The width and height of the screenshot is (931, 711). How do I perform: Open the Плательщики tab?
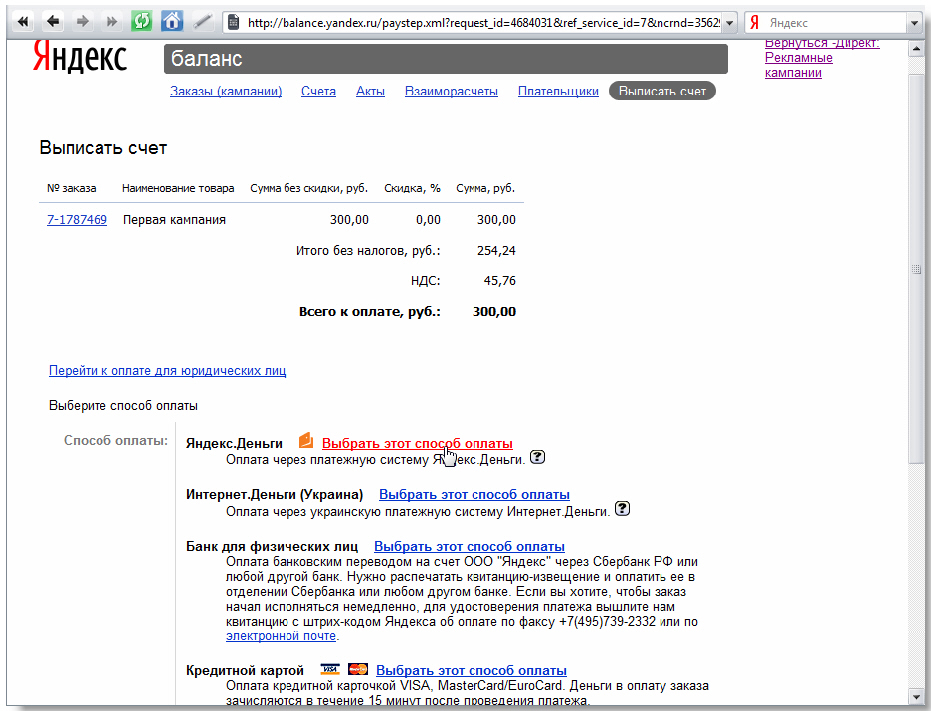coord(558,91)
